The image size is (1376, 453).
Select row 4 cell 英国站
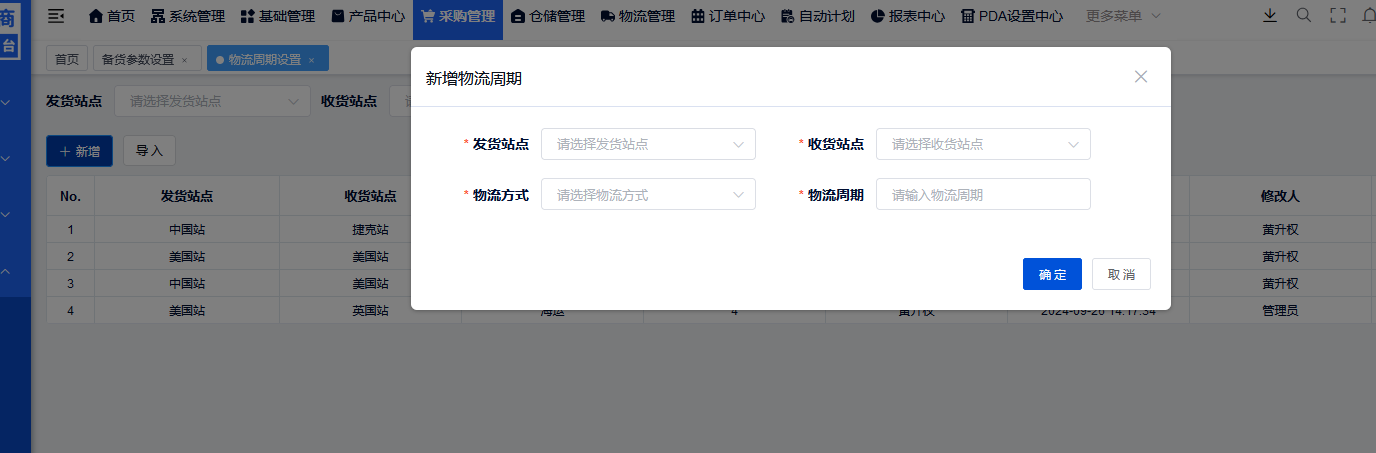[370, 310]
